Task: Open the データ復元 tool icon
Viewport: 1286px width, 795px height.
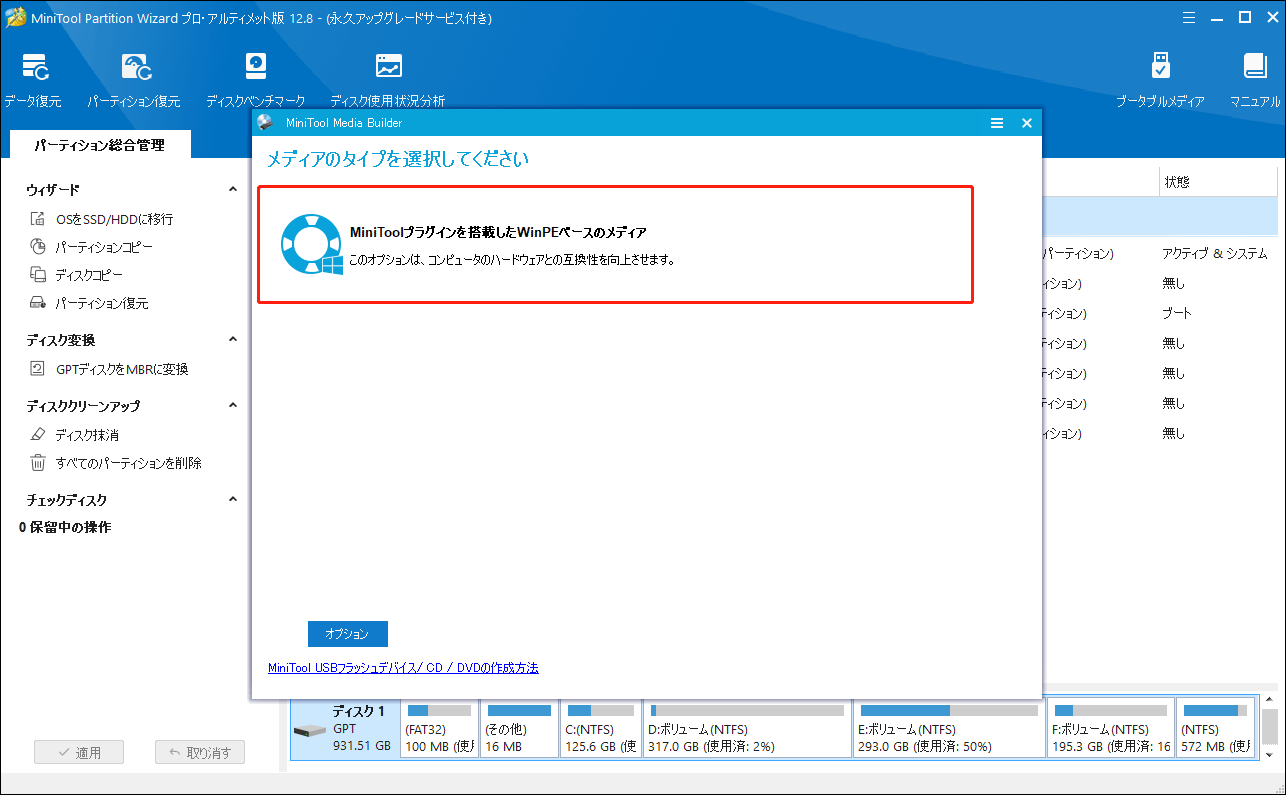Action: pos(36,67)
